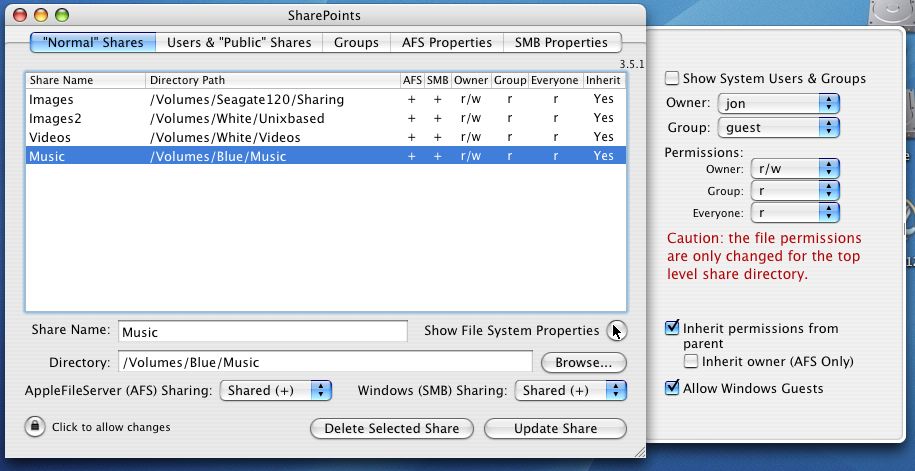Click the Browse... button
915x471 pixels.
point(584,362)
